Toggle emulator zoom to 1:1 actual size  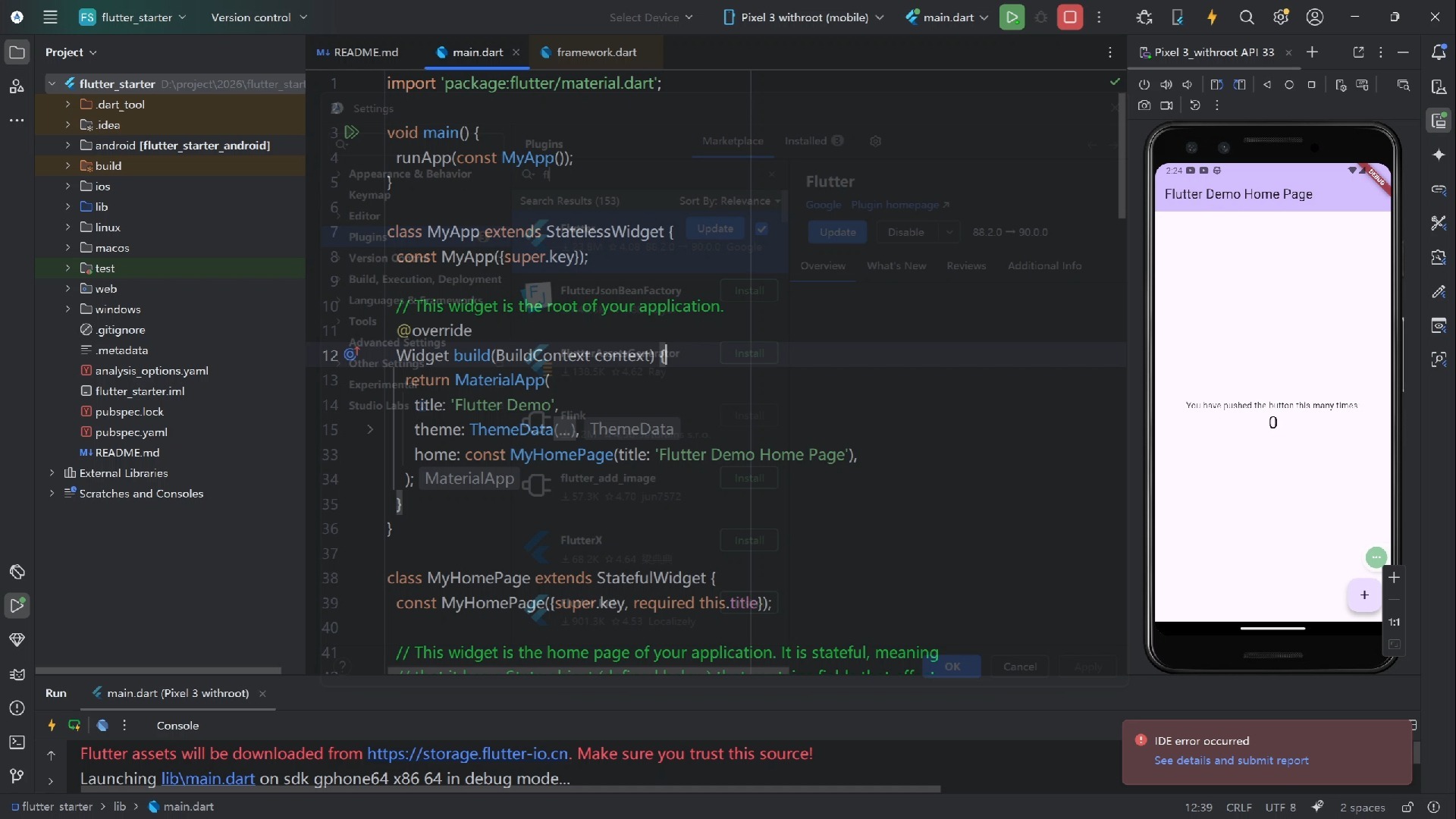(1394, 622)
